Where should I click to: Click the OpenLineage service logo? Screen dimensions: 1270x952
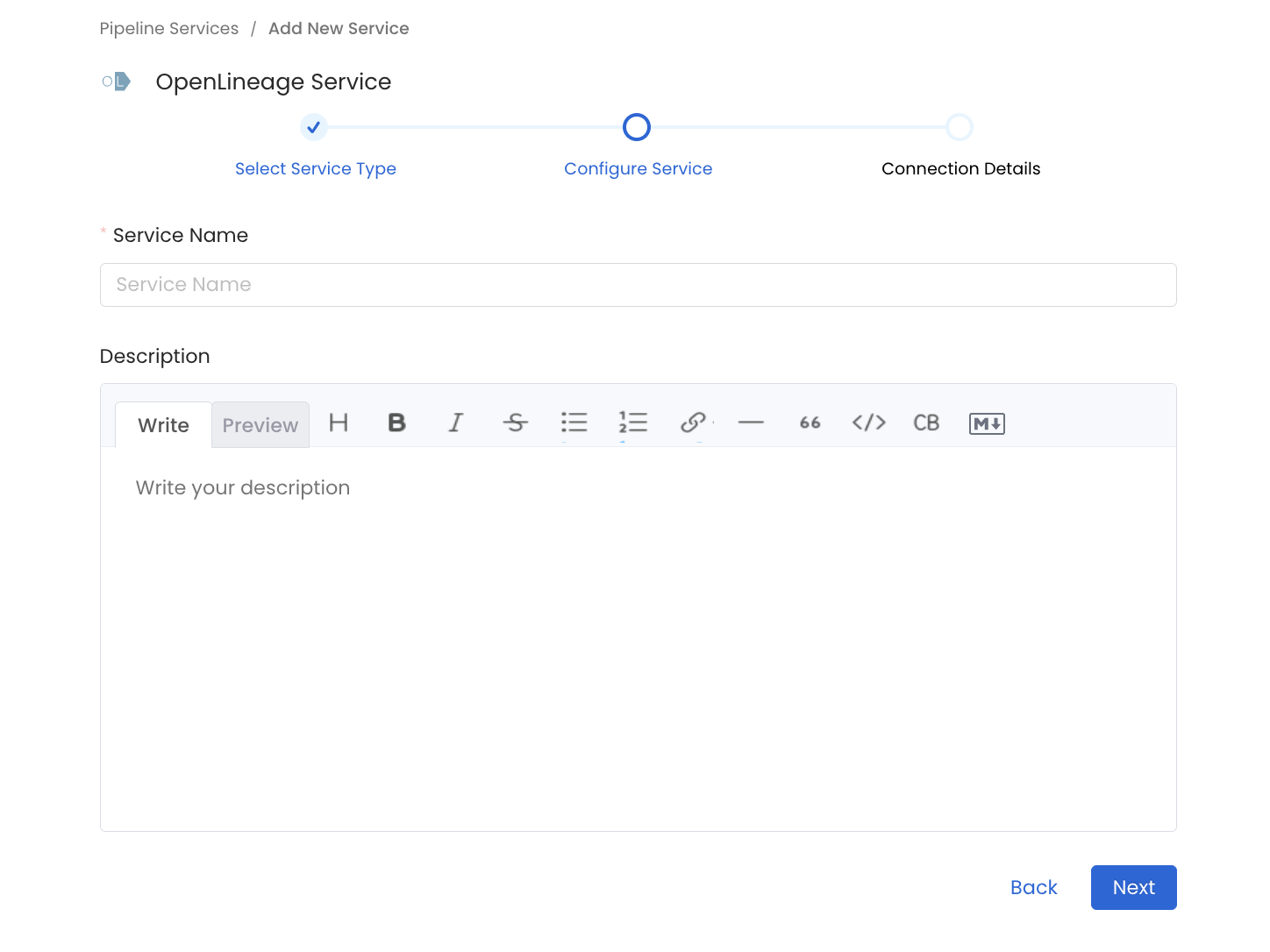117,82
